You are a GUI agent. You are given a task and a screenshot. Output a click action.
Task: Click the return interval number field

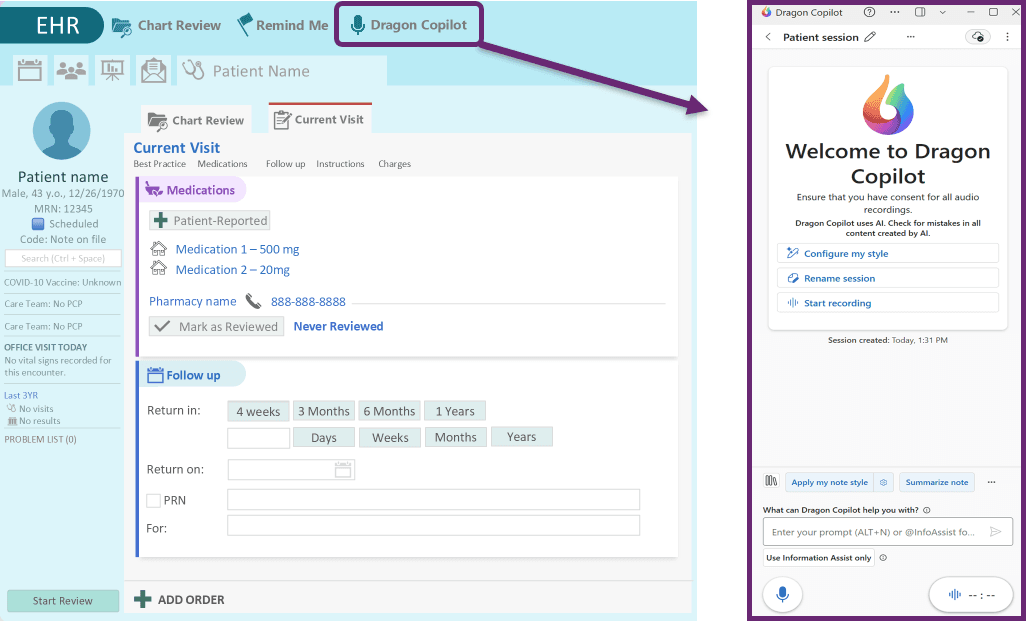(258, 438)
